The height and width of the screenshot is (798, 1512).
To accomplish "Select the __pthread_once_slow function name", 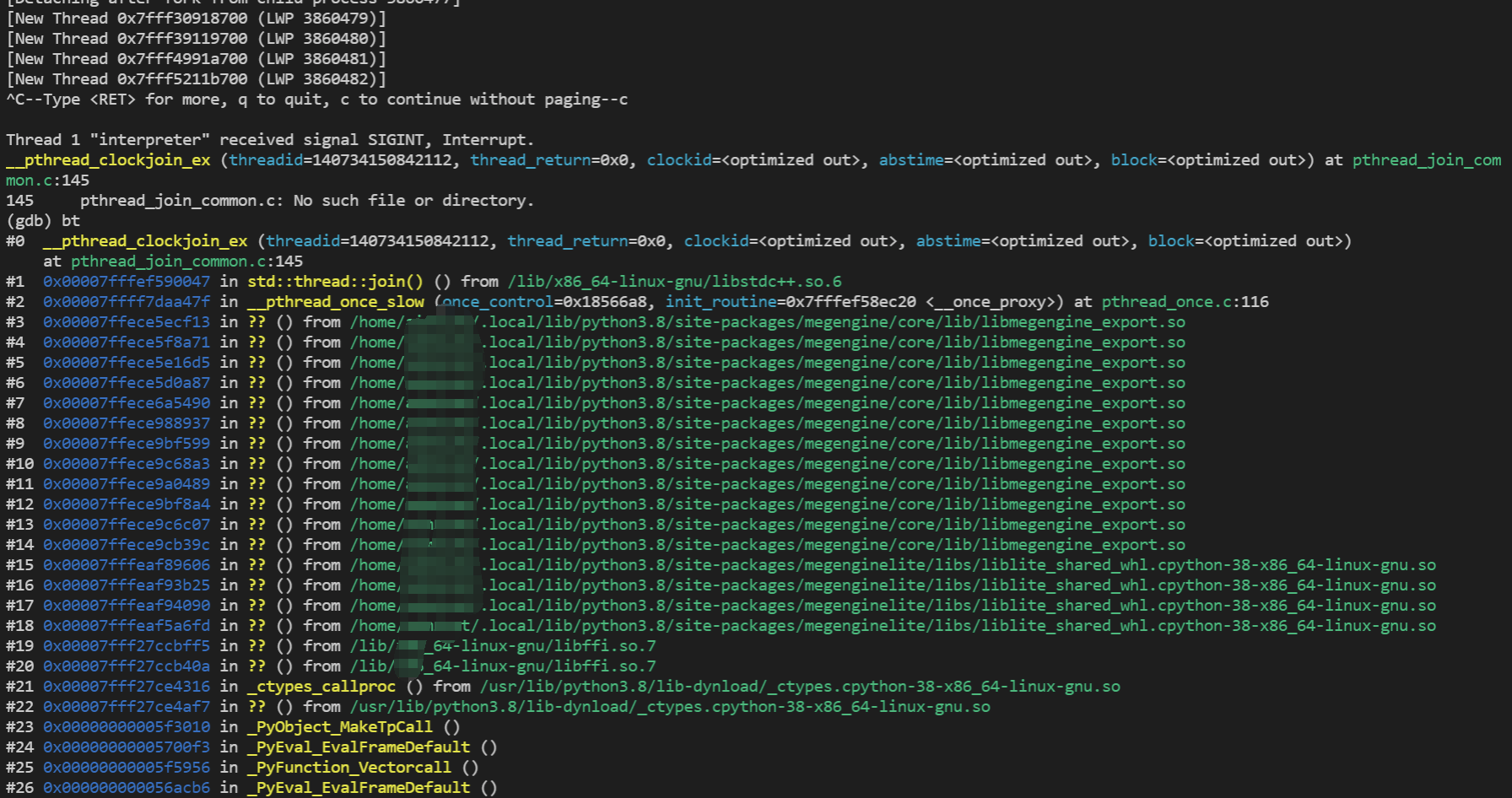I will [x=335, y=301].
